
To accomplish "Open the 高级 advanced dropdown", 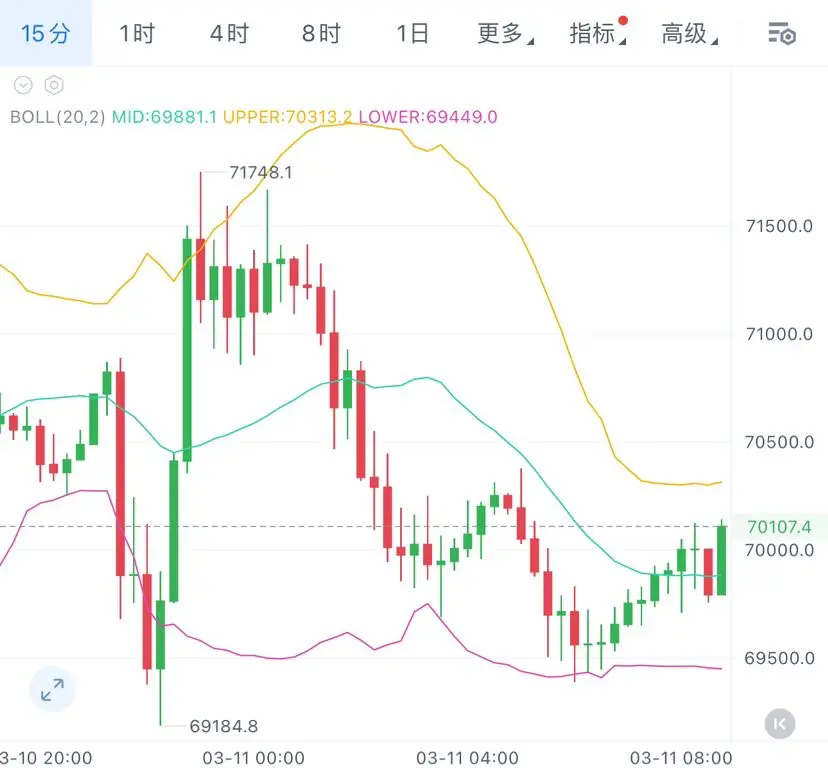I will pyautogui.click(x=689, y=33).
